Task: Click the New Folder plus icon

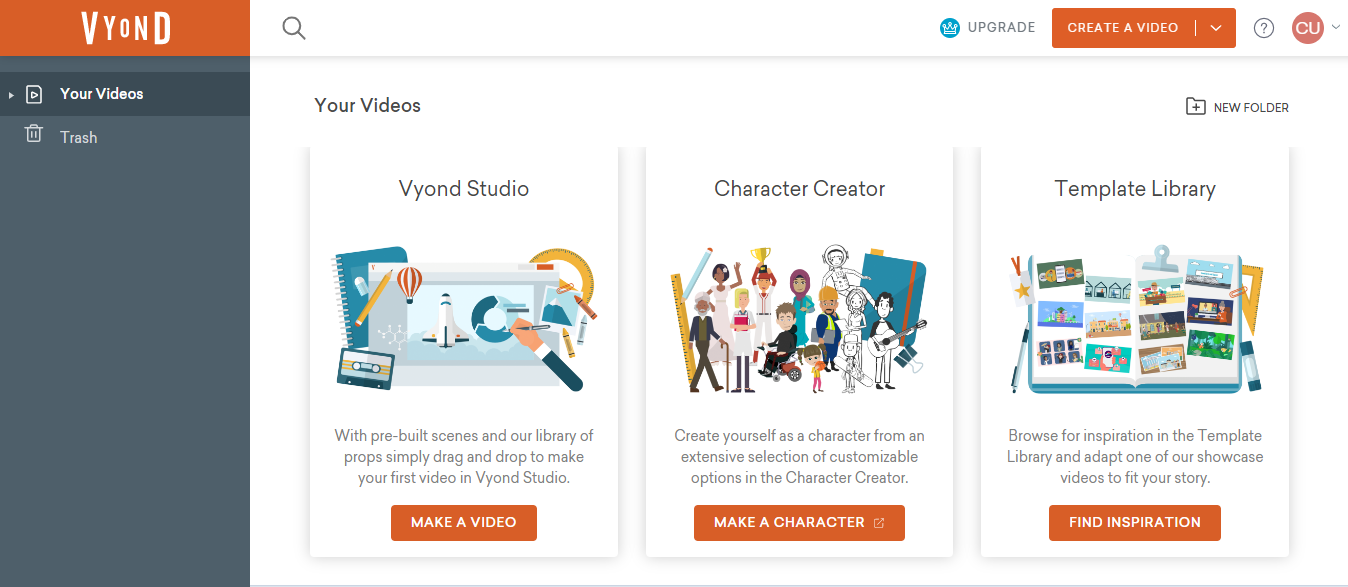Action: coord(1196,106)
